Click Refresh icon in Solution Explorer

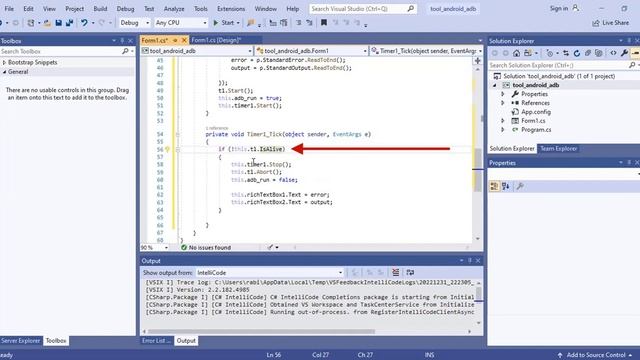(577, 53)
